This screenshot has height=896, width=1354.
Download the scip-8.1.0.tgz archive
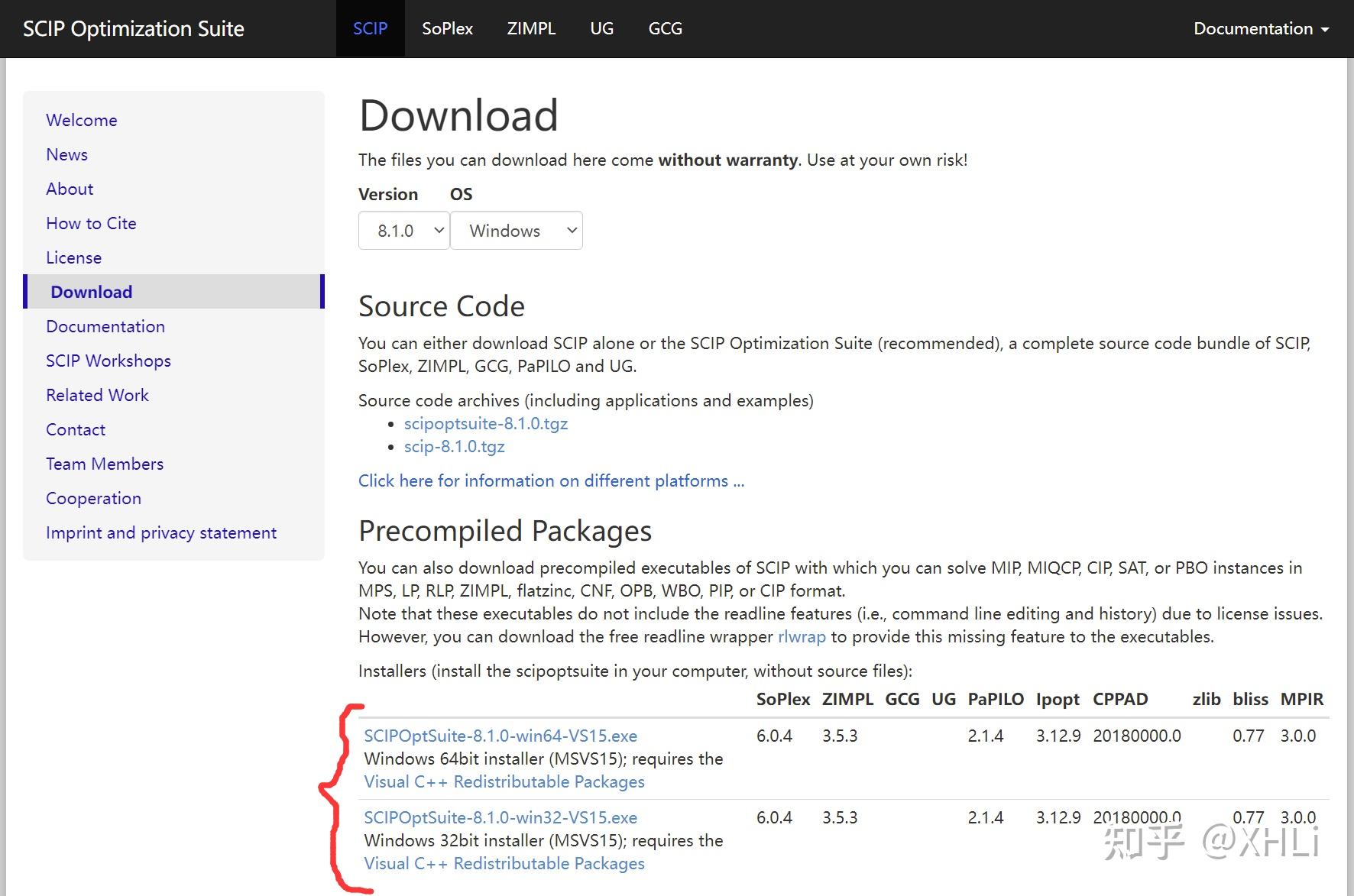click(454, 447)
